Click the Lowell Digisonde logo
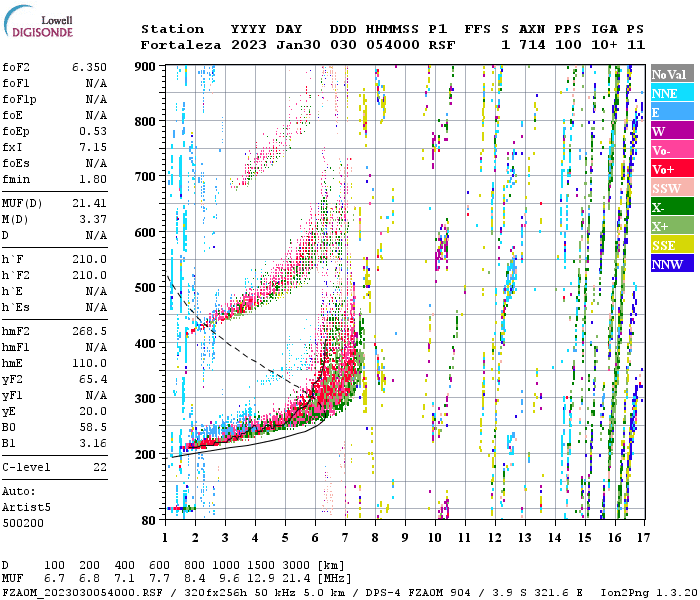 [38, 22]
